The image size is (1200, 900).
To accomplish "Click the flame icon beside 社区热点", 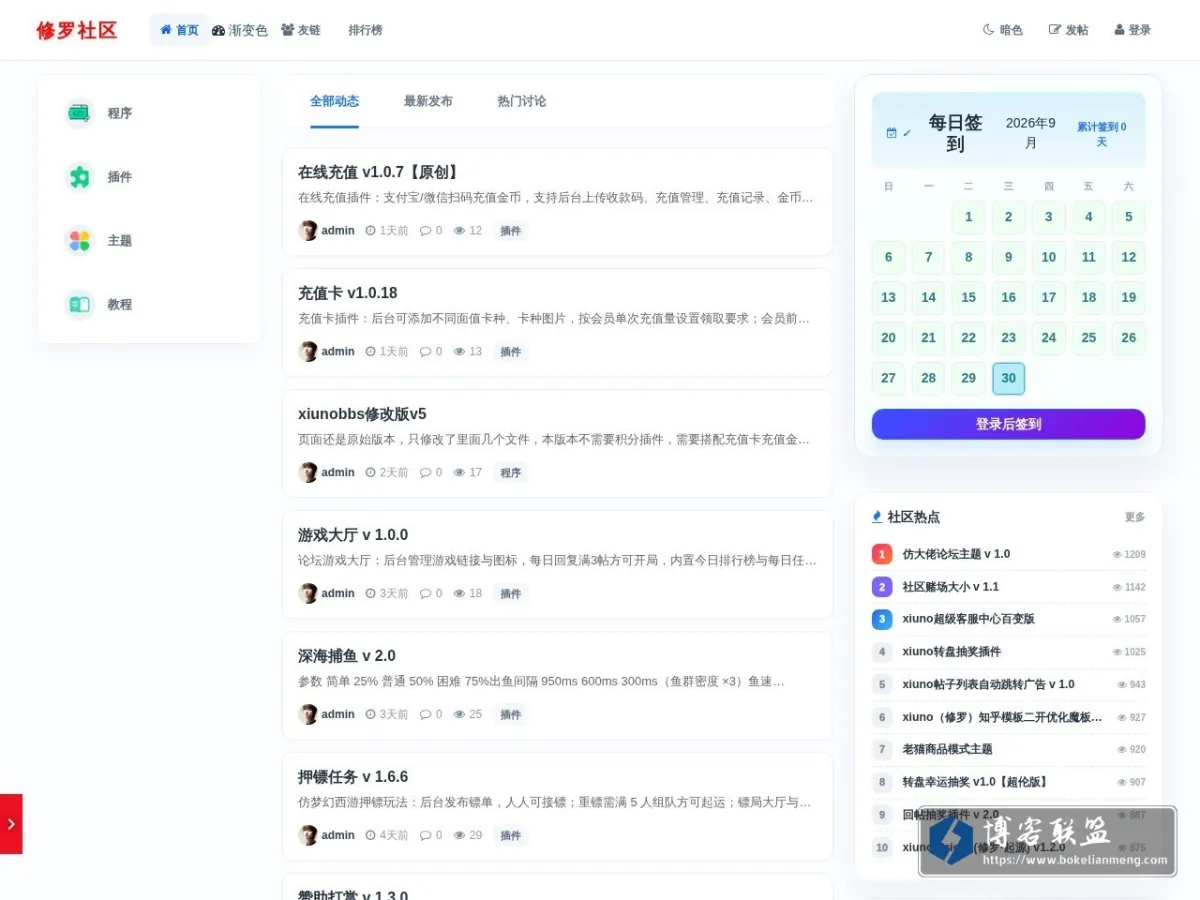I will [877, 517].
